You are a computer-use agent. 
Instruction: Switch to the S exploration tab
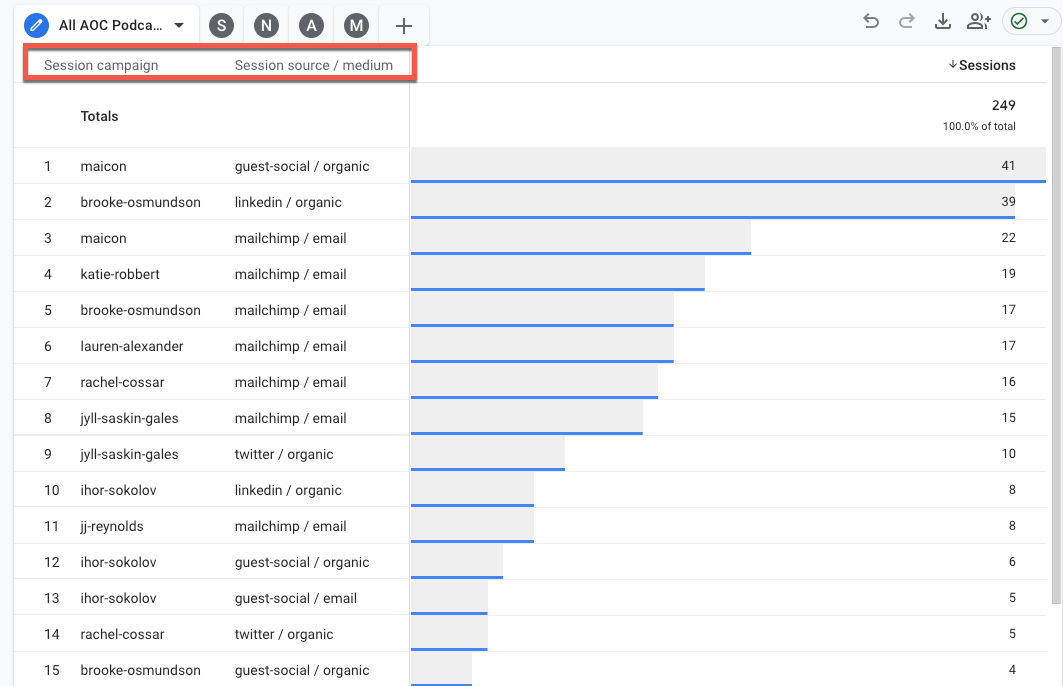[x=221, y=26]
